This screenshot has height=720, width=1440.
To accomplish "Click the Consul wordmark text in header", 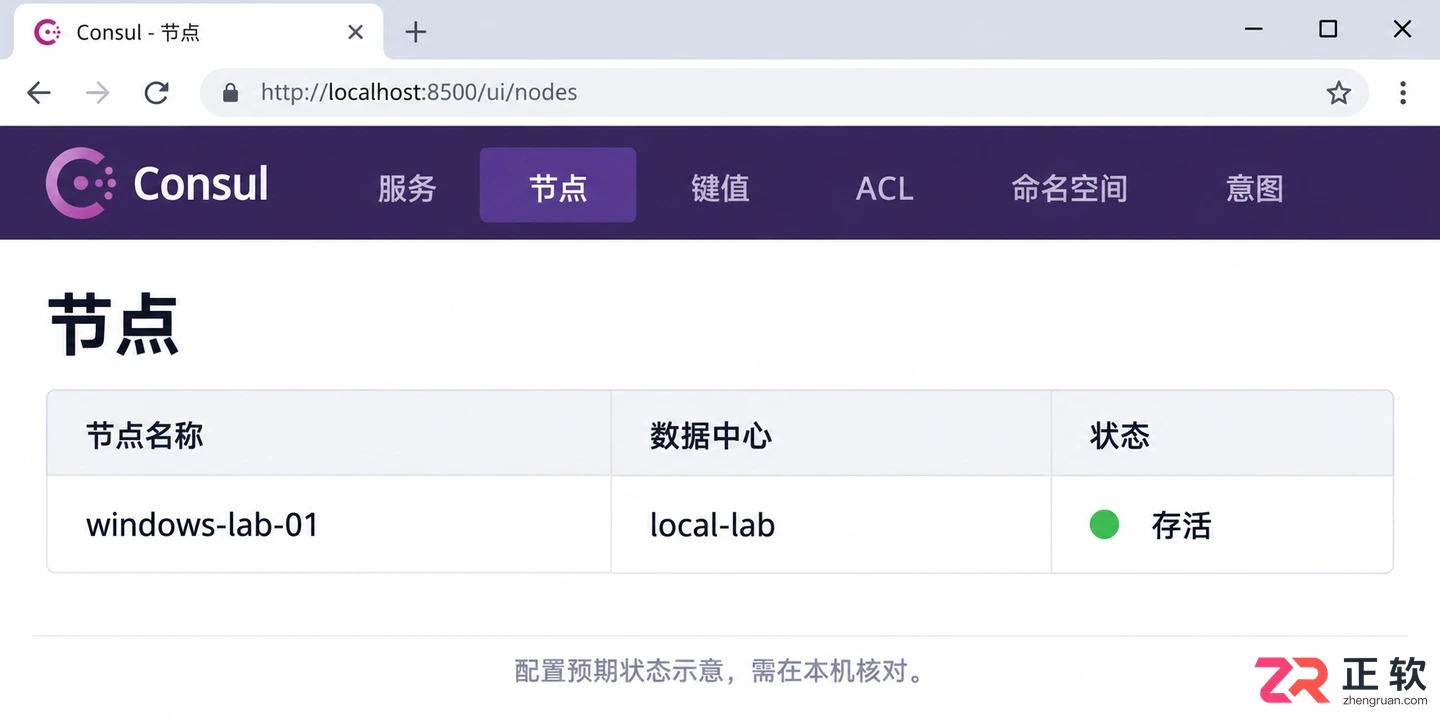I will tap(201, 184).
